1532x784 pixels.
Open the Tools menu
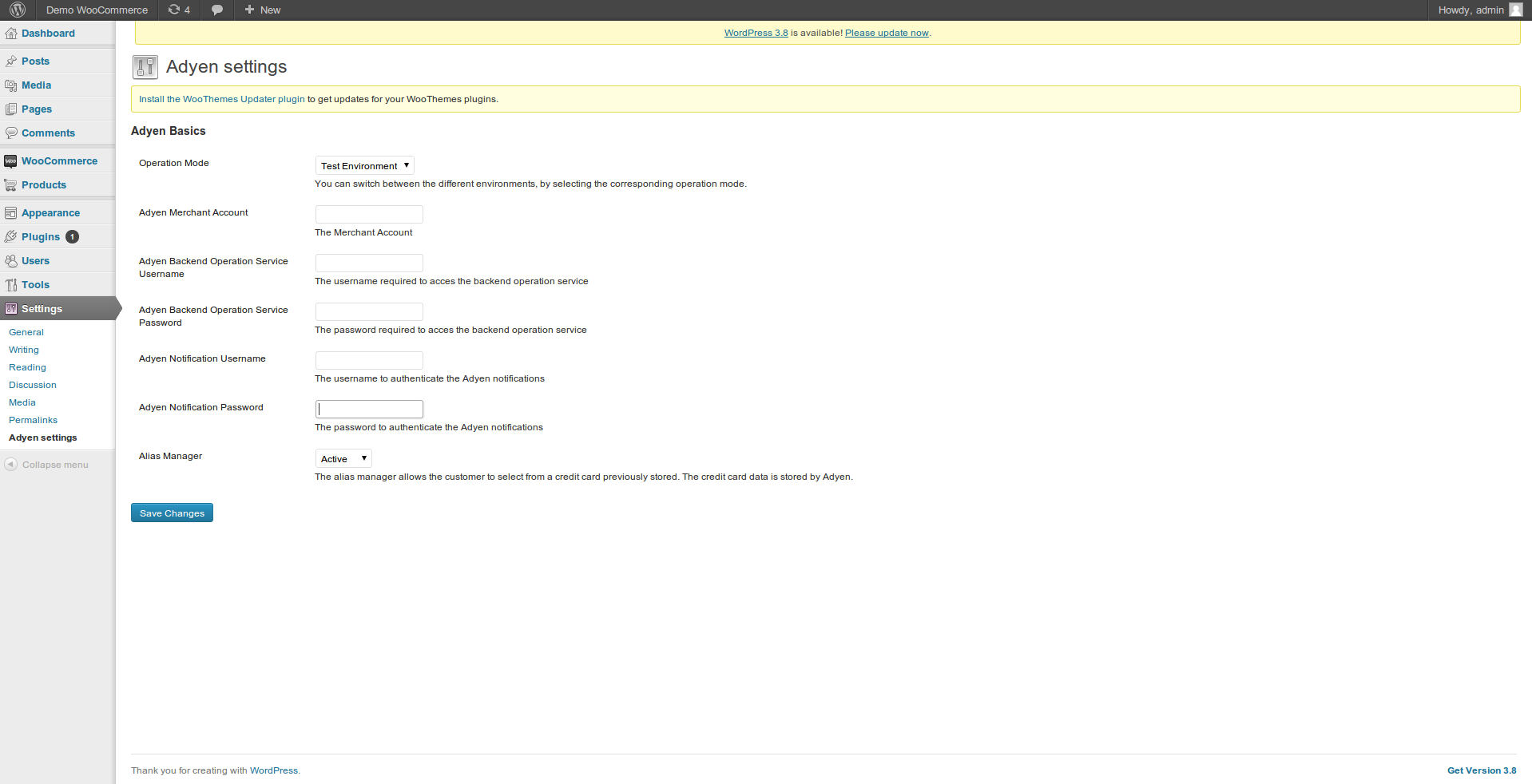point(35,285)
